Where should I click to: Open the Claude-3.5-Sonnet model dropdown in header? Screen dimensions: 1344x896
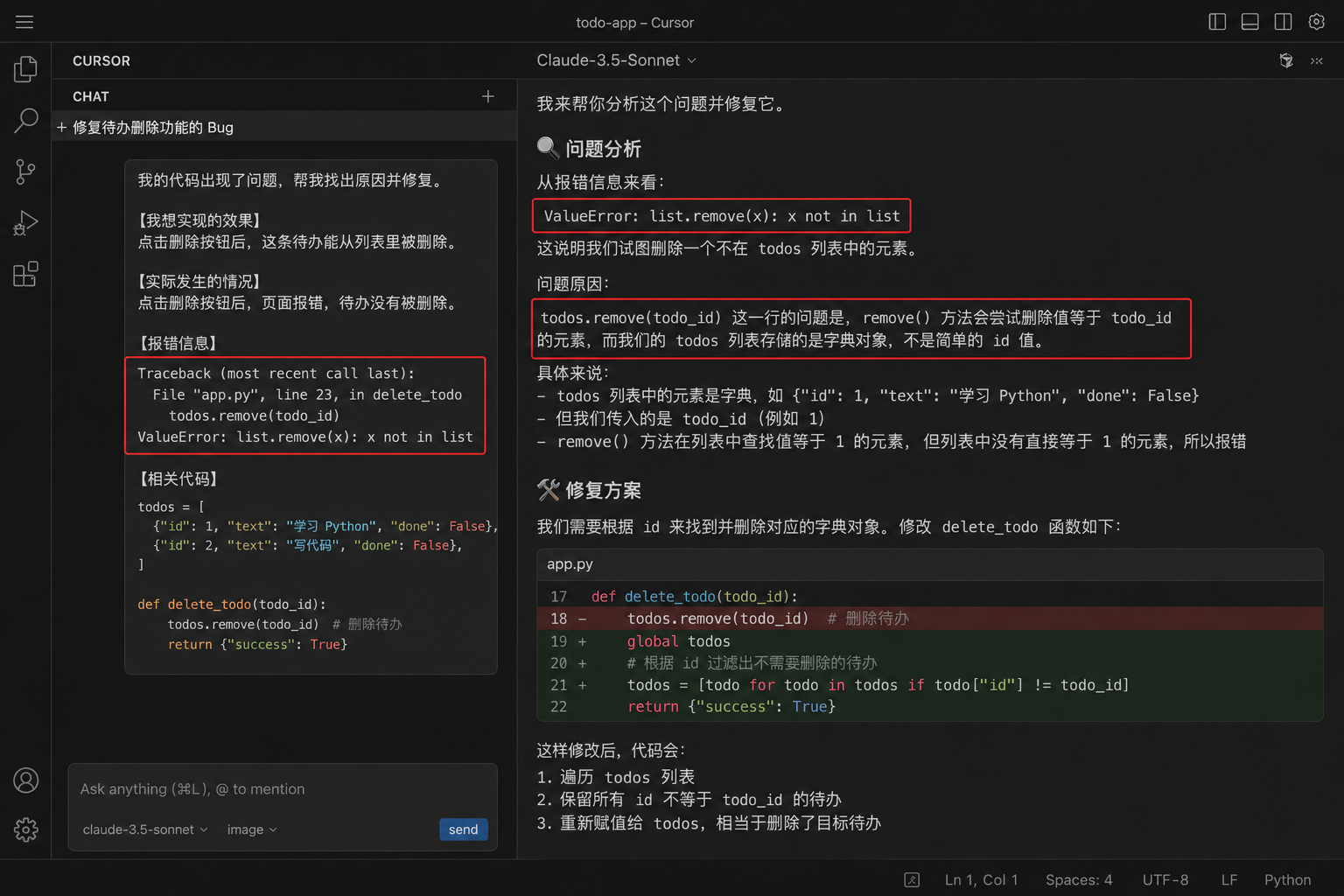point(617,60)
